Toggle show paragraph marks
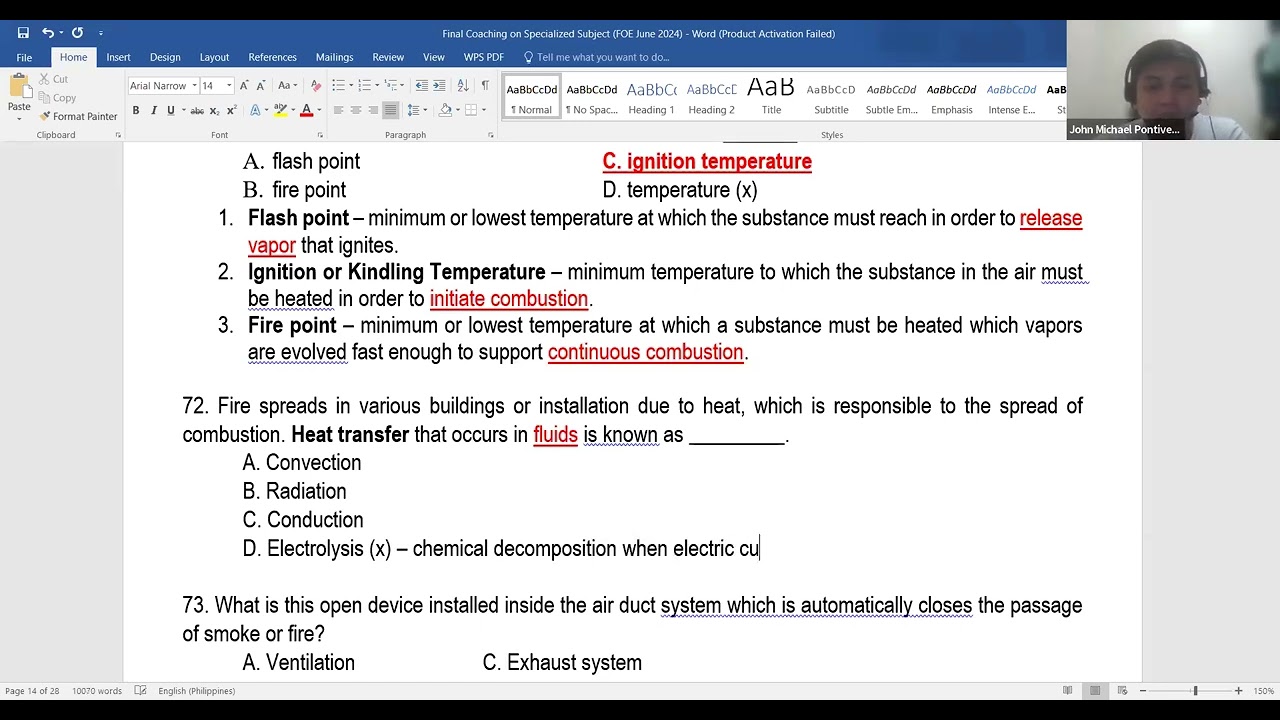The width and height of the screenshot is (1280, 720). (485, 86)
